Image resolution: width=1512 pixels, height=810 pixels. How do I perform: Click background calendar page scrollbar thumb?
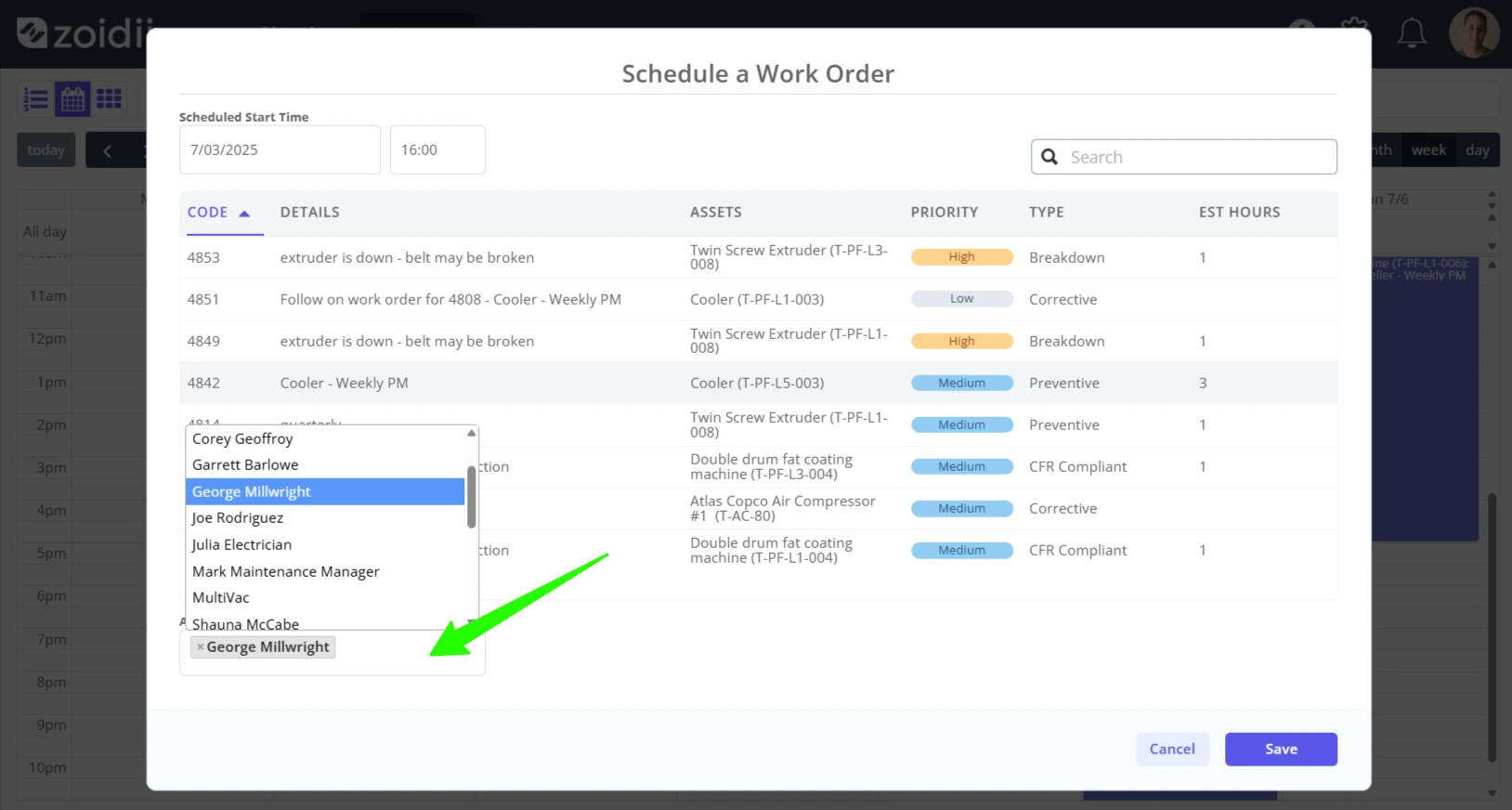coord(1492,626)
